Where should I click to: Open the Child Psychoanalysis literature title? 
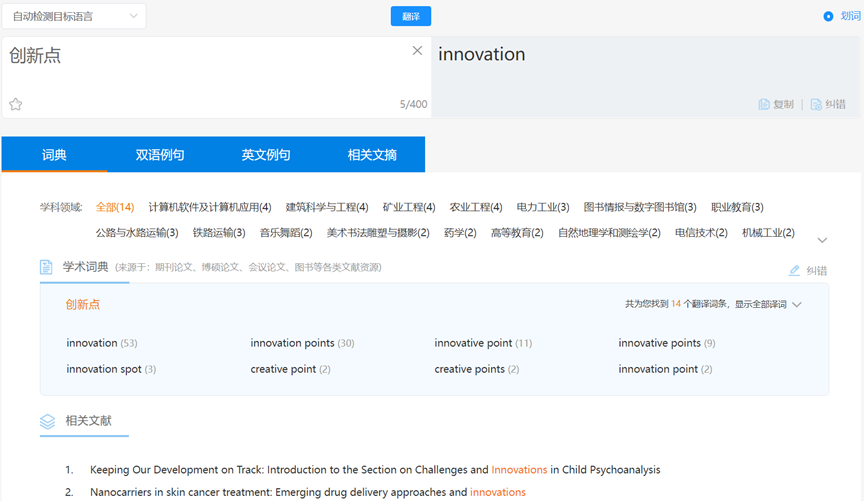tap(375, 470)
